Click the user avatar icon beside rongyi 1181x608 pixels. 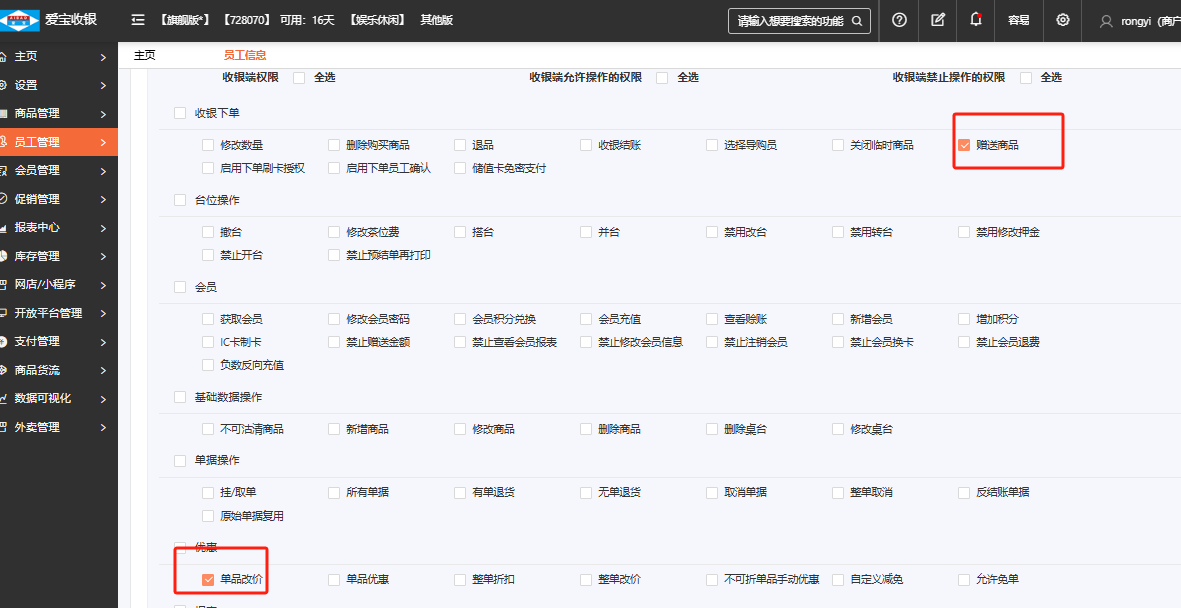point(1106,21)
